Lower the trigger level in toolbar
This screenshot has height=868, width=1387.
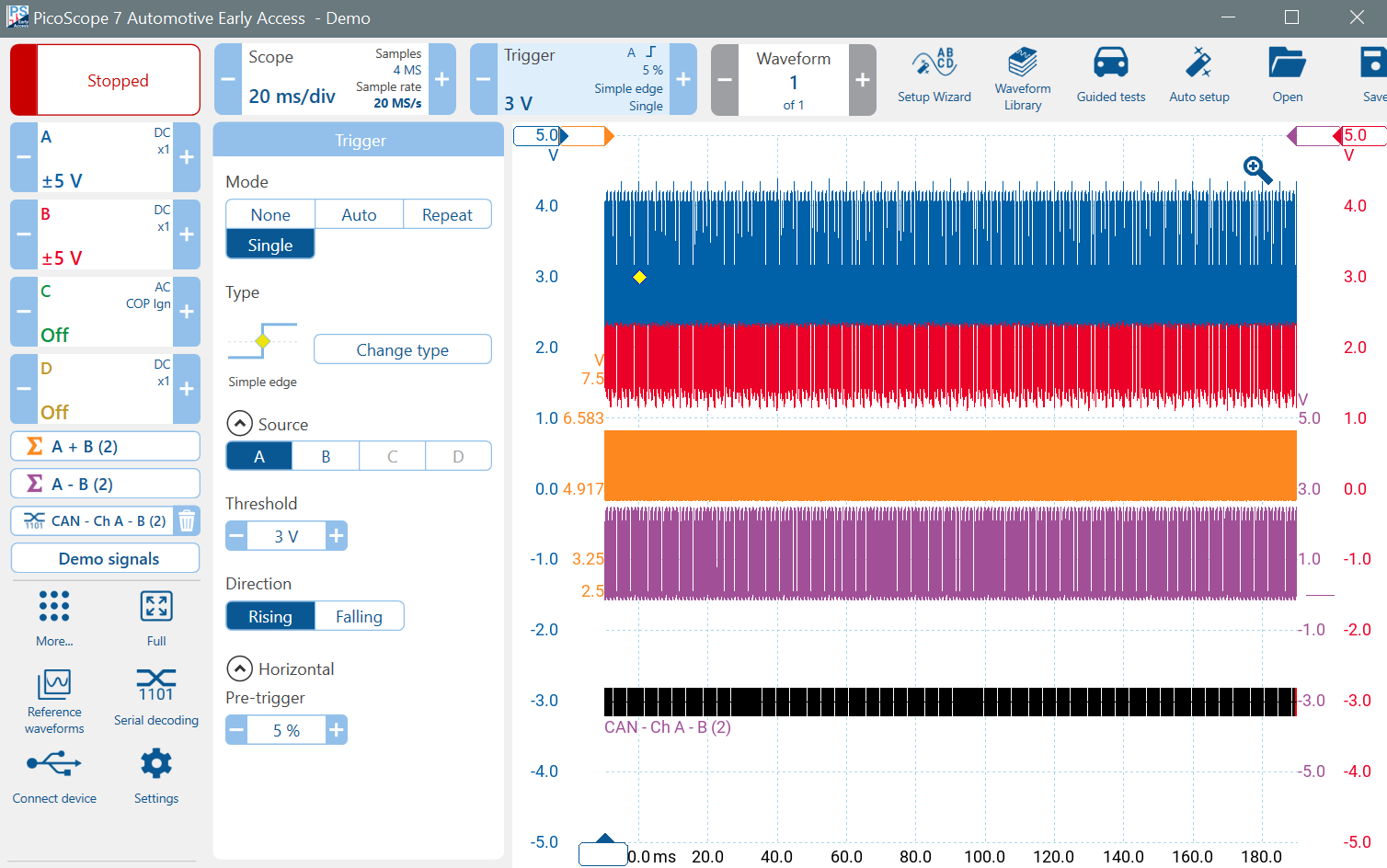click(484, 79)
